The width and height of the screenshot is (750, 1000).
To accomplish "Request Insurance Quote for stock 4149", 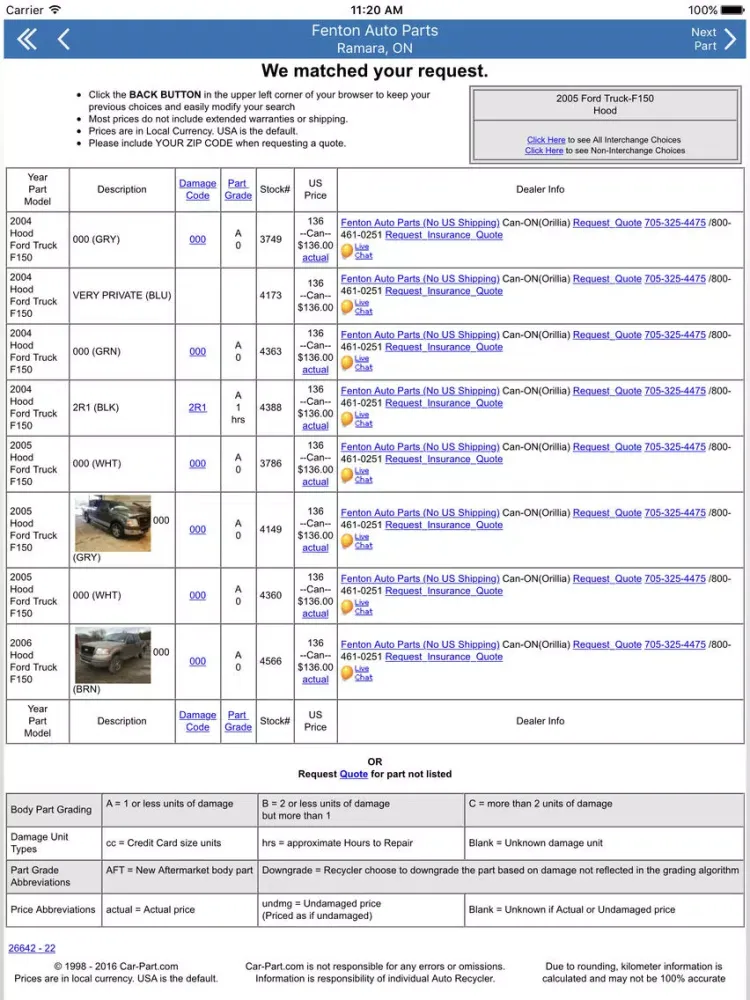I will point(444,525).
